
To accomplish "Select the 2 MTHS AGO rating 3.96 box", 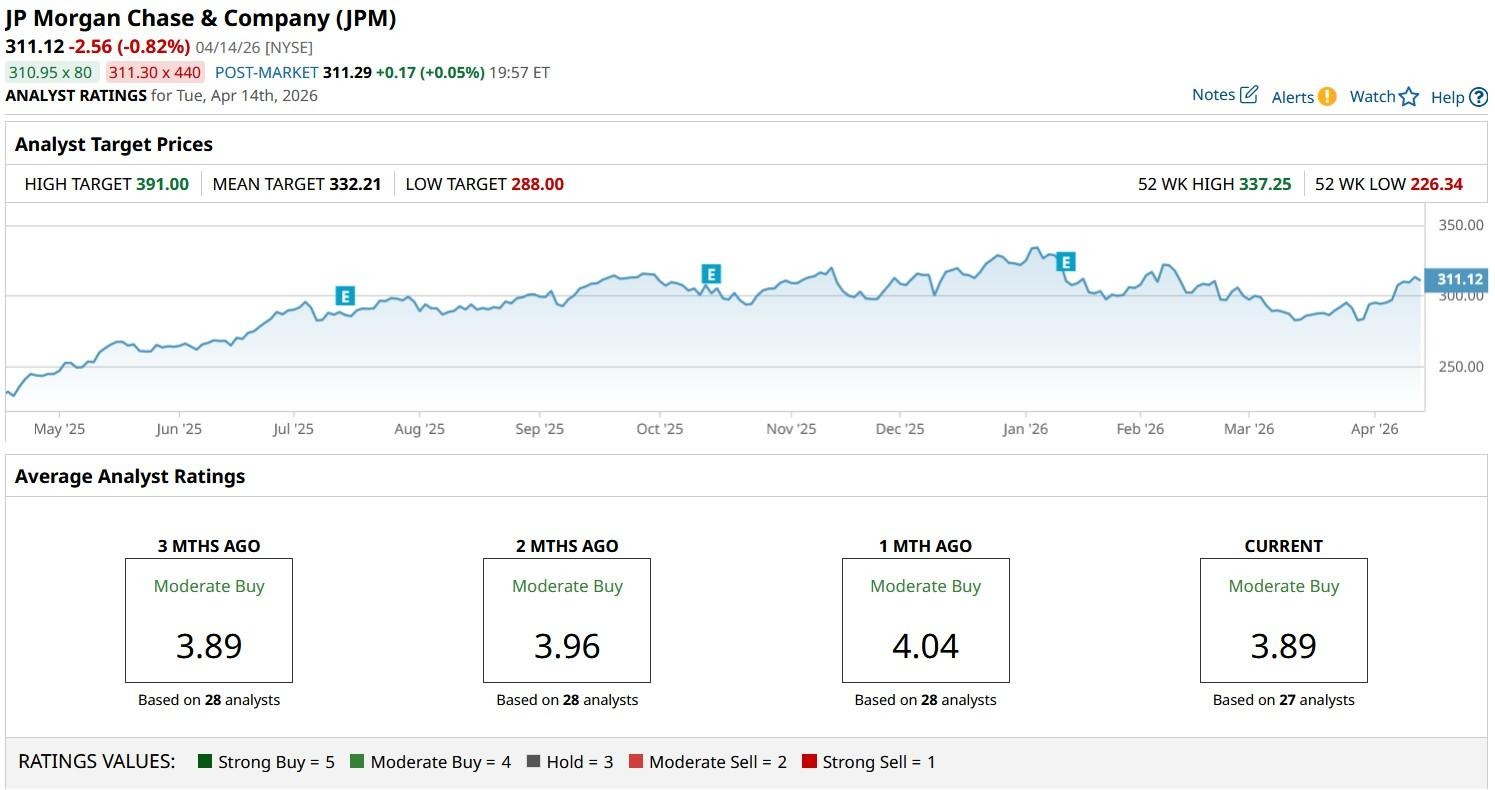I will [567, 620].
